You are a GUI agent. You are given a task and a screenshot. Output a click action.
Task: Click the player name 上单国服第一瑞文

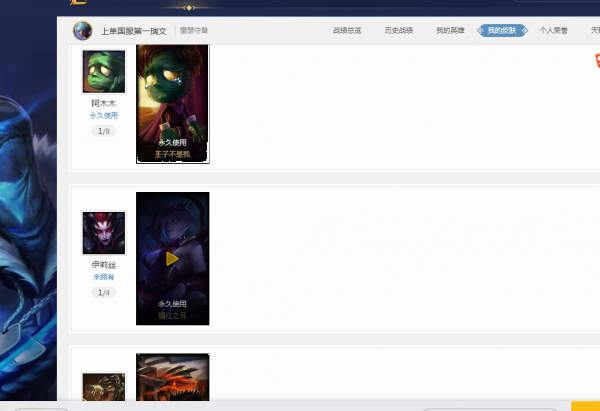[x=134, y=31]
